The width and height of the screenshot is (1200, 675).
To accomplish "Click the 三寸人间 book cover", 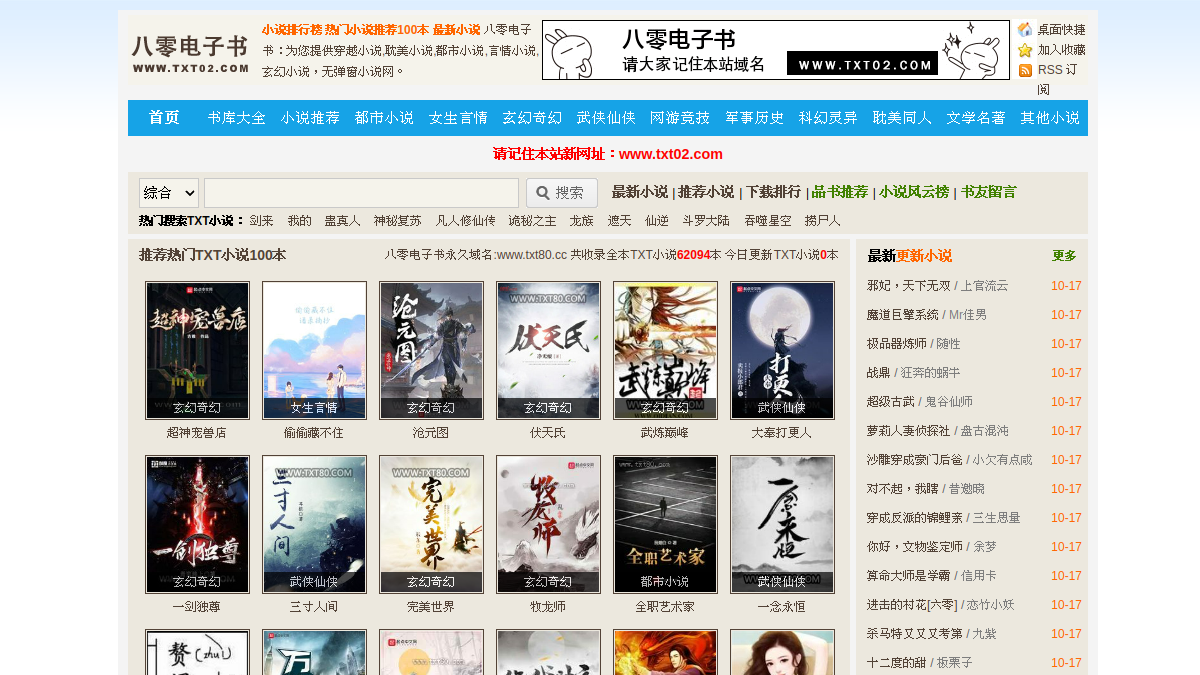I will point(314,524).
